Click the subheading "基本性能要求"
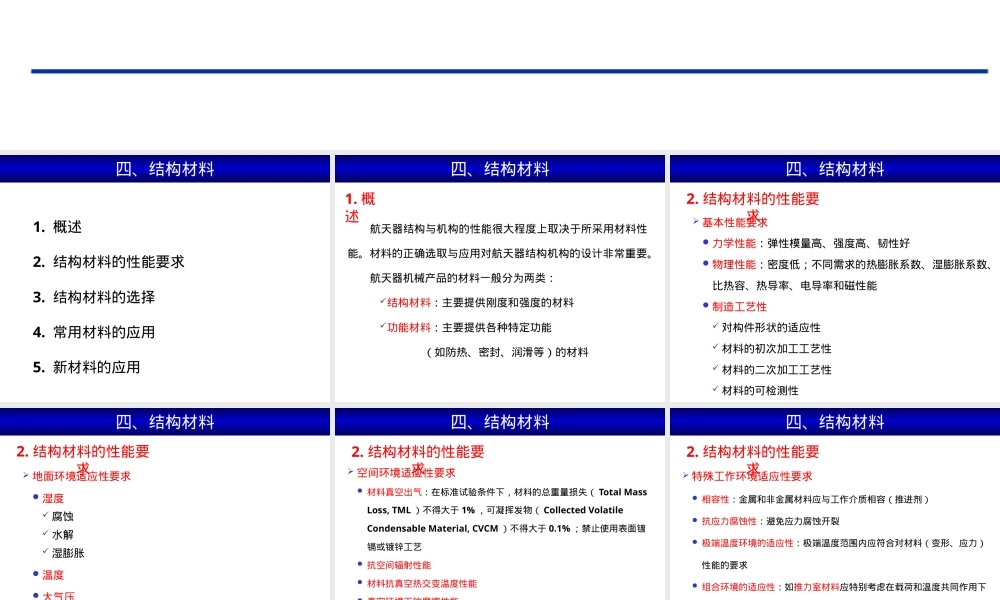Screen dimensions: 1000x600 735,223
